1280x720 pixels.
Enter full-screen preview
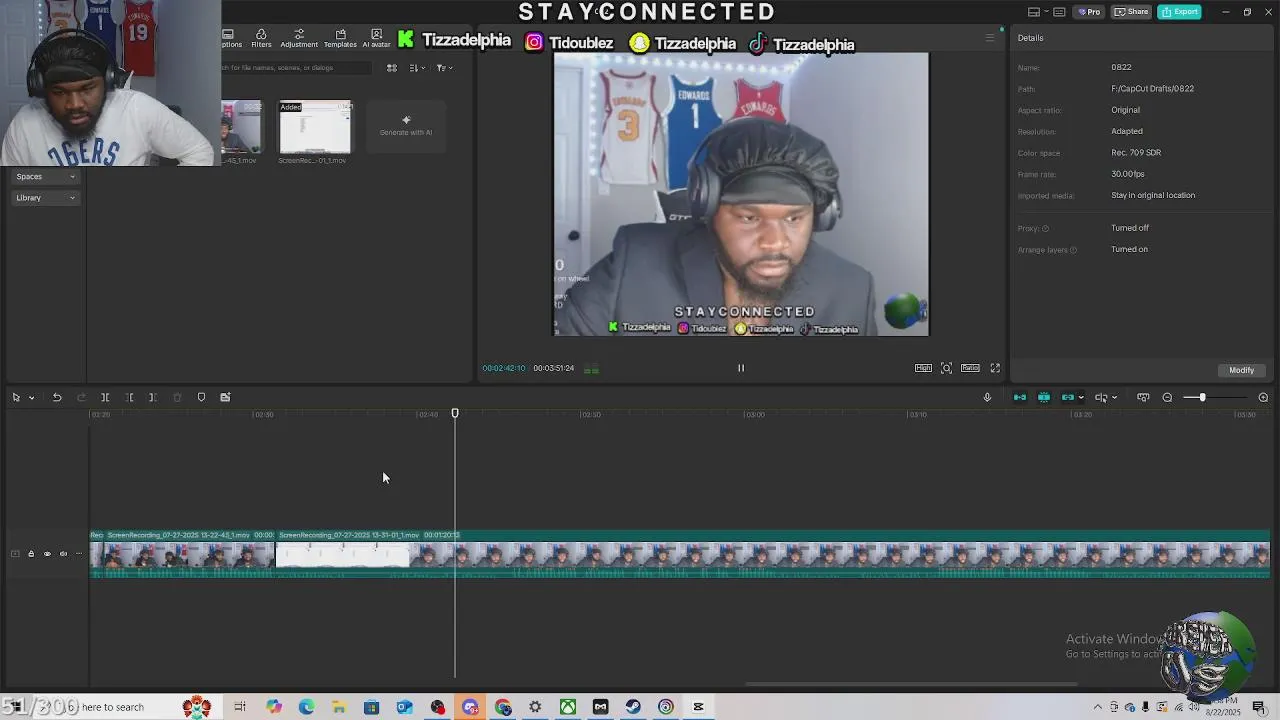point(995,368)
